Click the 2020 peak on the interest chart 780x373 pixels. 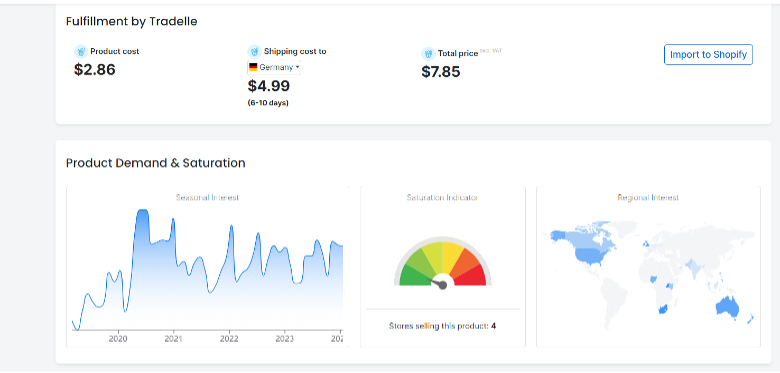point(142,211)
